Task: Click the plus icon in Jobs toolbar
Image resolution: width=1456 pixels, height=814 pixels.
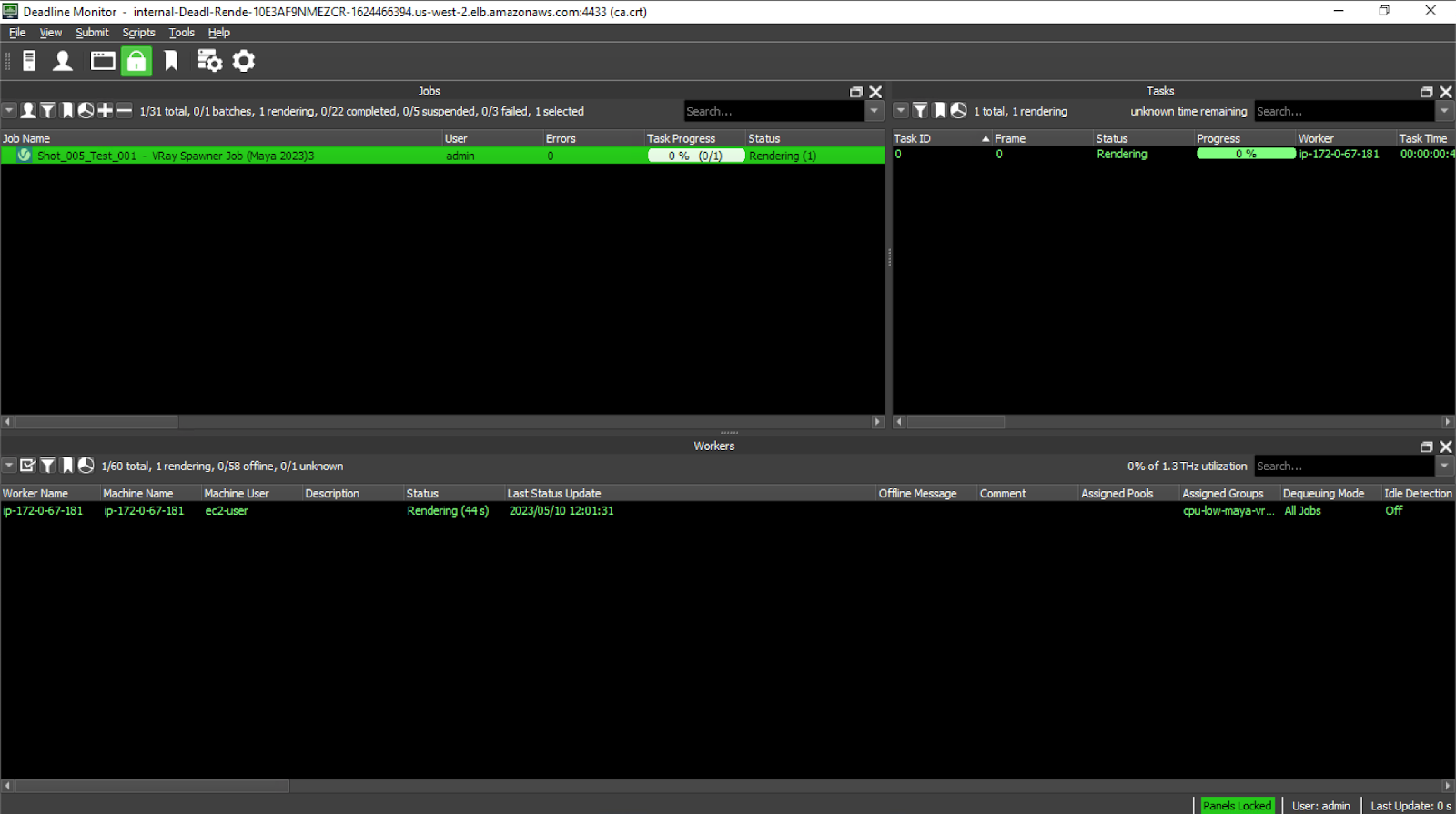Action: pyautogui.click(x=105, y=111)
